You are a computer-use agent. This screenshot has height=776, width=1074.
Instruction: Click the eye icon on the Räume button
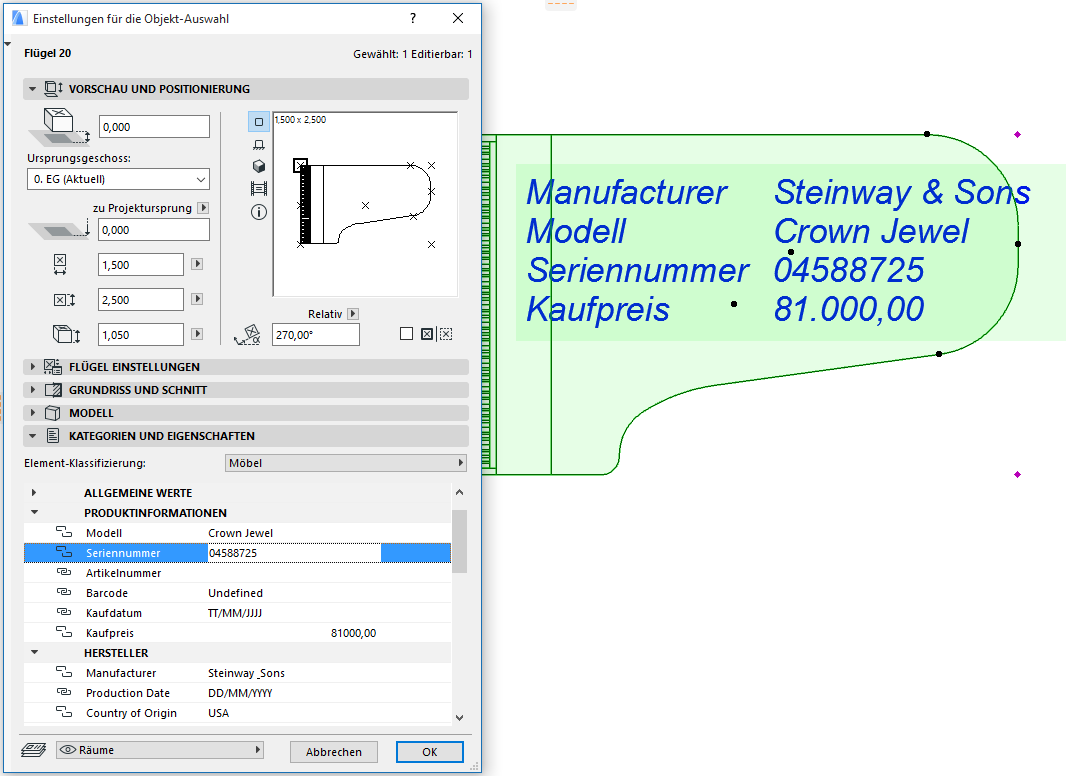point(67,751)
